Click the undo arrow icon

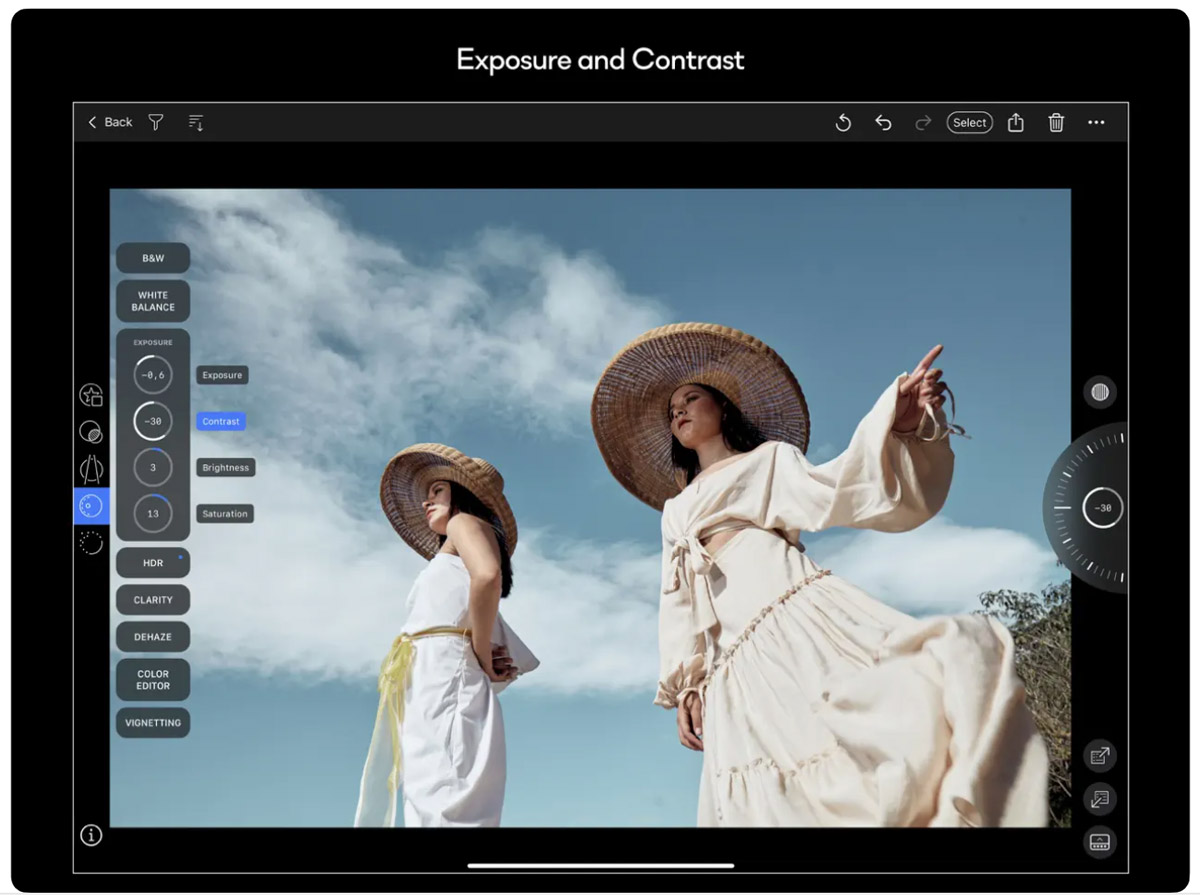(x=883, y=122)
